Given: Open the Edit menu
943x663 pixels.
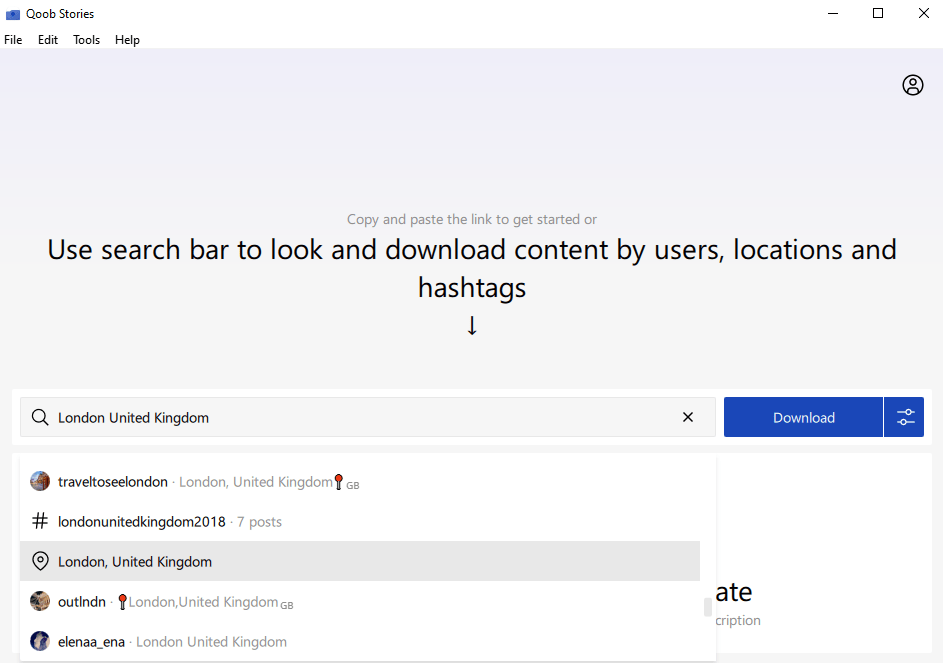Looking at the screenshot, I should [x=48, y=40].
